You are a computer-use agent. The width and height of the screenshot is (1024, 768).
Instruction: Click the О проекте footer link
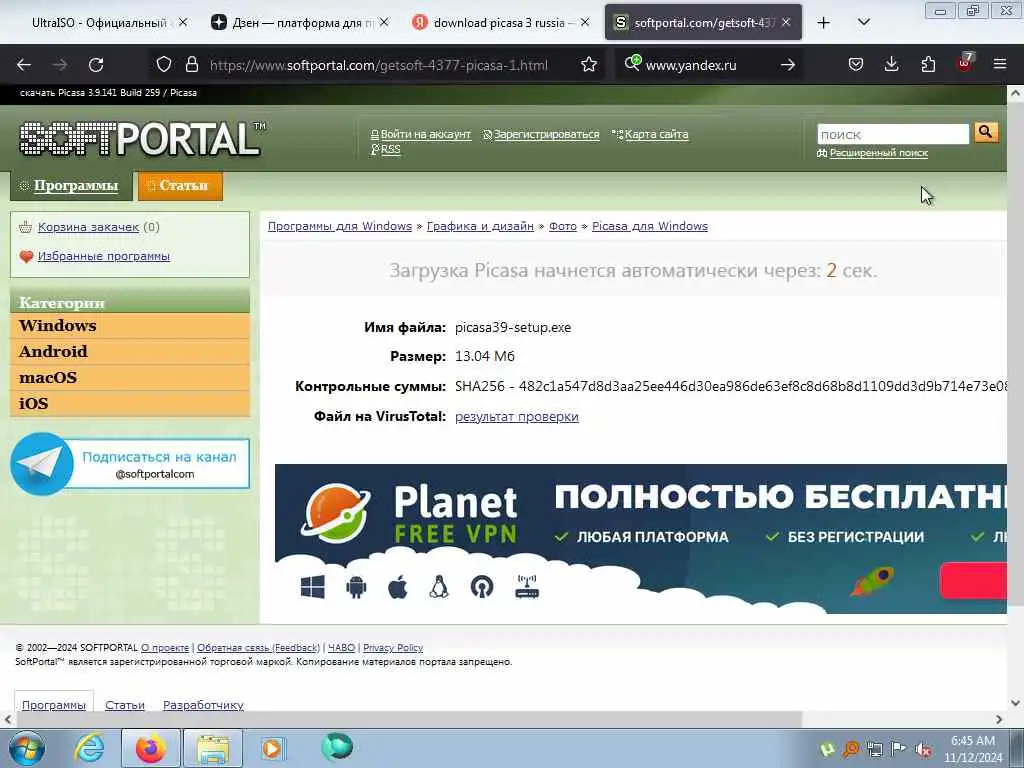(165, 648)
